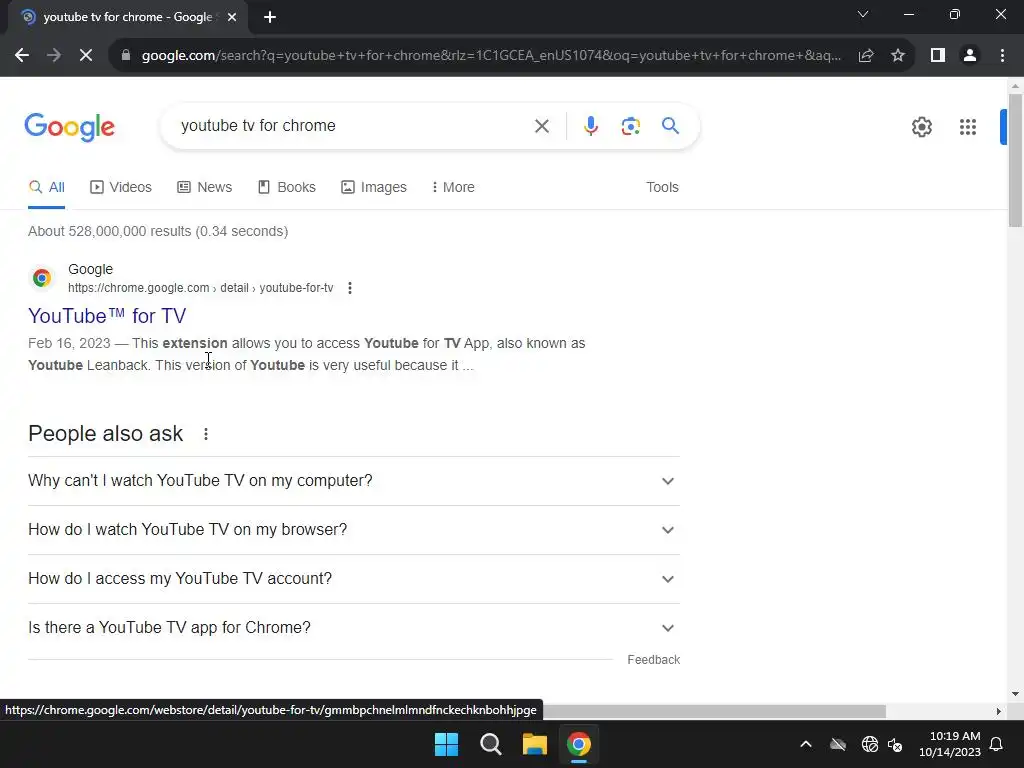Switch to the Videos tab
The height and width of the screenshot is (768, 1024).
121,187
